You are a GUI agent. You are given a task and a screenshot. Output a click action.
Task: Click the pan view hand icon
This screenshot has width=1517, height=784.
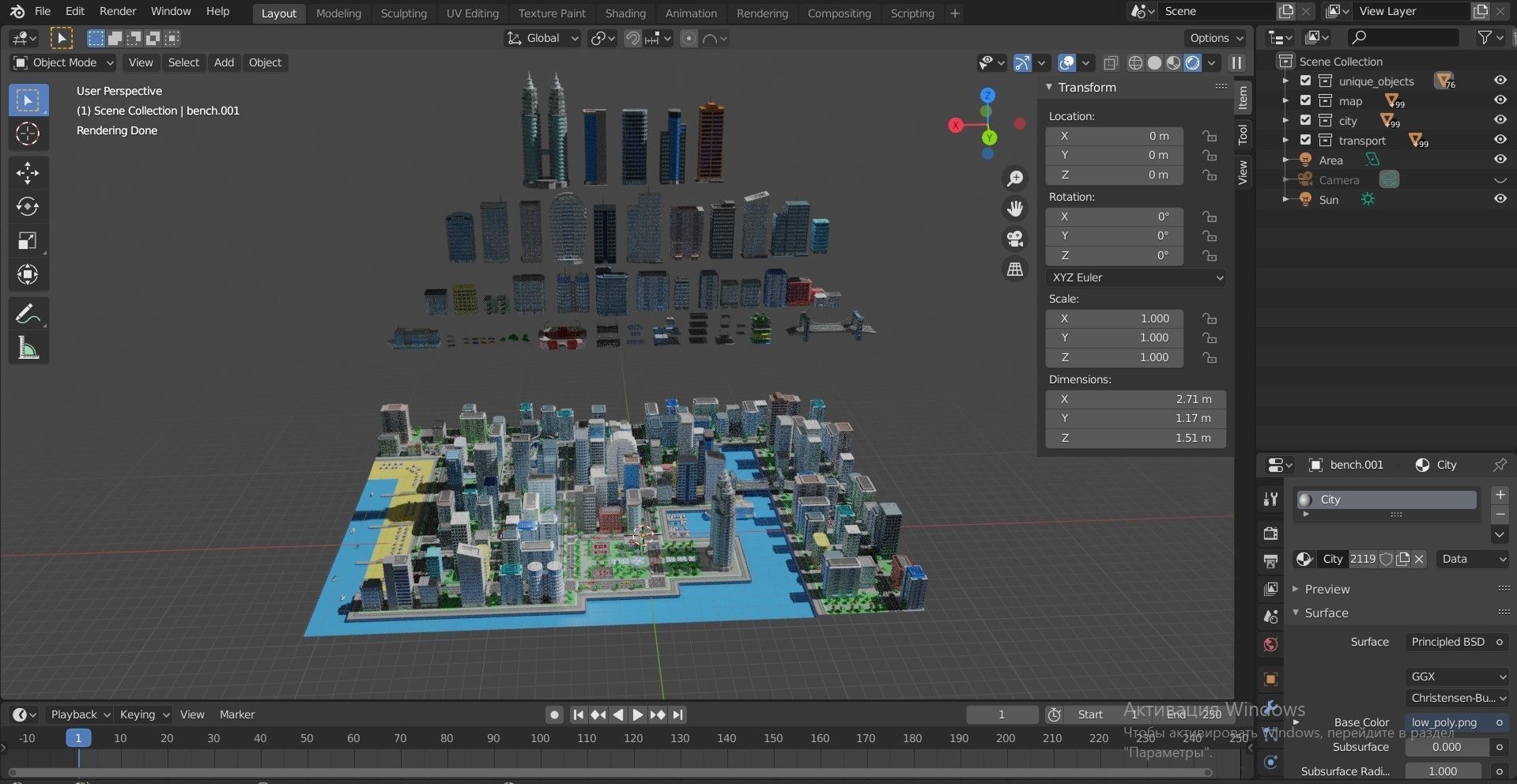[x=1015, y=209]
